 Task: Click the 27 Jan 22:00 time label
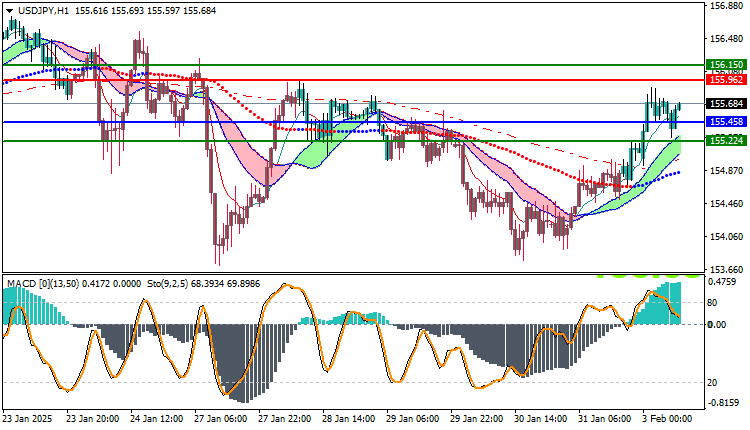point(285,419)
